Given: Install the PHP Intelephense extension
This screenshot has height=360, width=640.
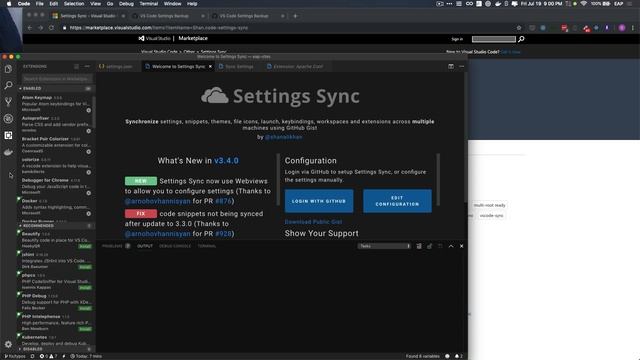Looking at the screenshot, I should (85, 329).
